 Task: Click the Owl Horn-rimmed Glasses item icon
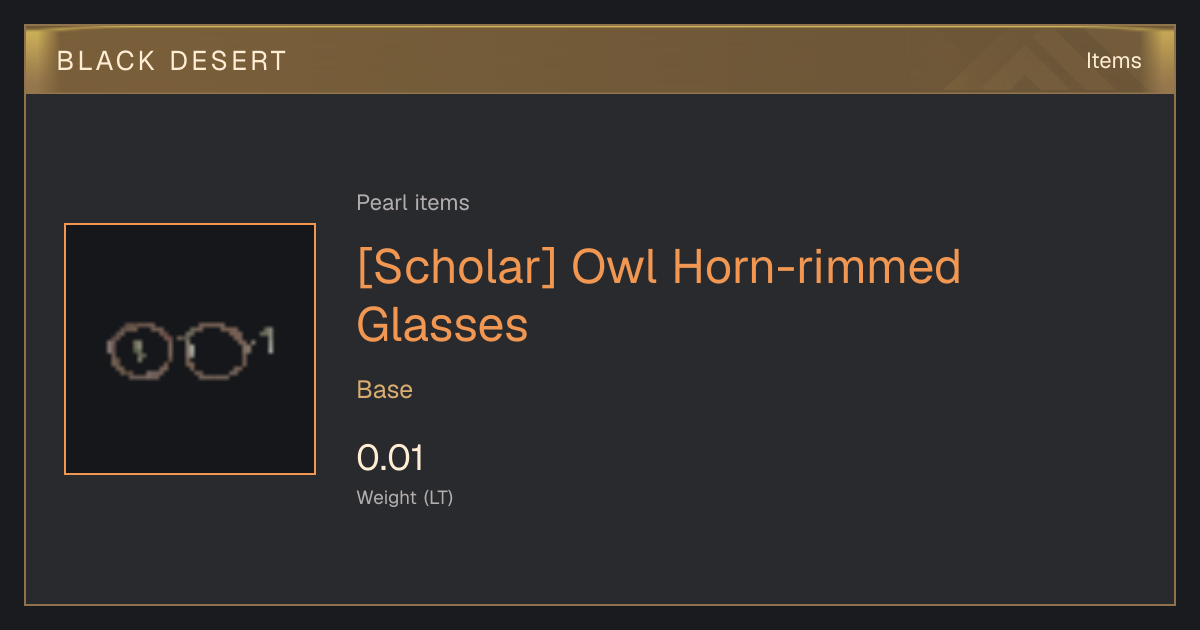(190, 350)
